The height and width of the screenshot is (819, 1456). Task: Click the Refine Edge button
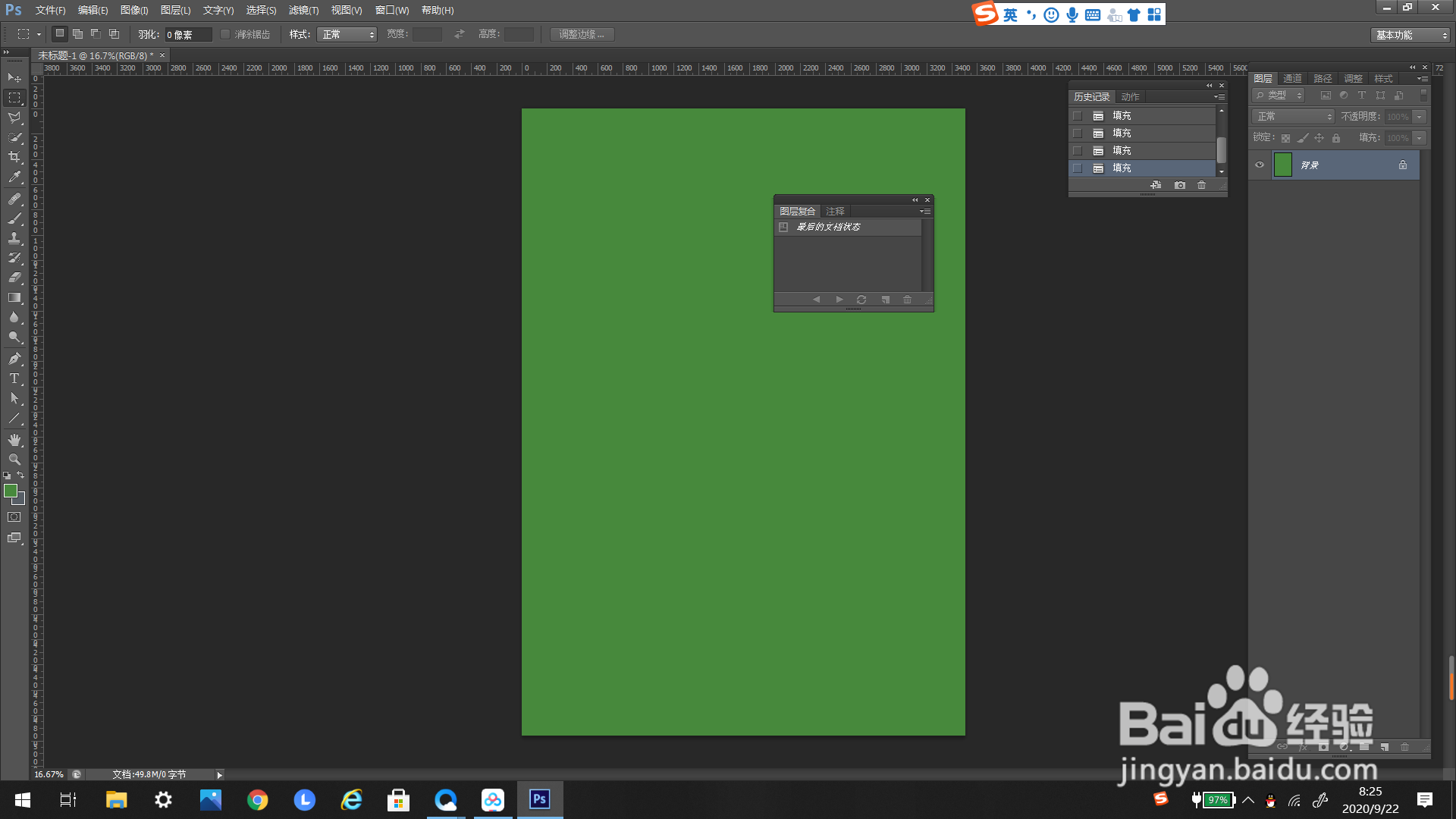(x=582, y=34)
